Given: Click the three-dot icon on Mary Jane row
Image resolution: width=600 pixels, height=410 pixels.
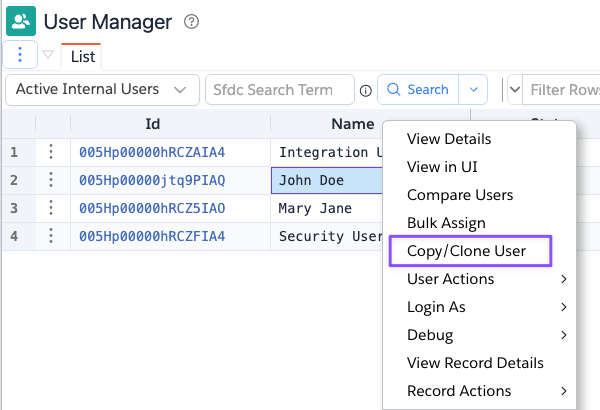Looking at the screenshot, I should click(50, 208).
